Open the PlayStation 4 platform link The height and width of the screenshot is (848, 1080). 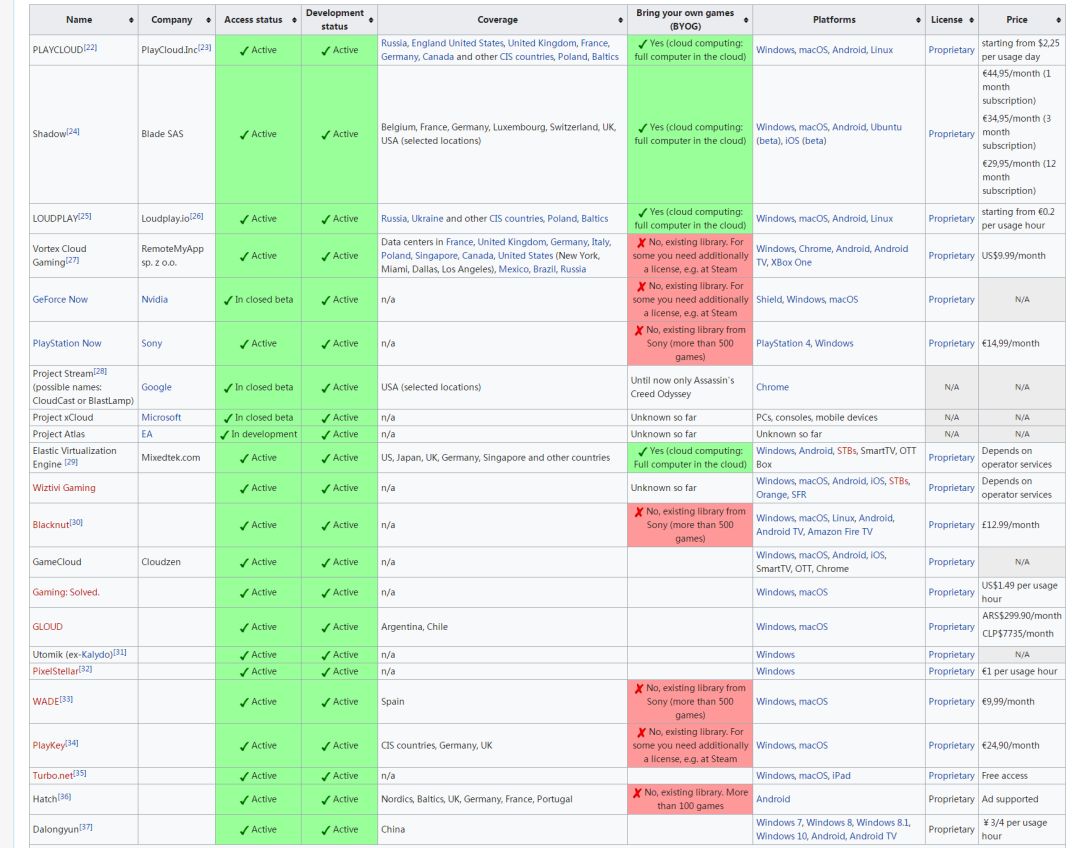[x=783, y=344]
